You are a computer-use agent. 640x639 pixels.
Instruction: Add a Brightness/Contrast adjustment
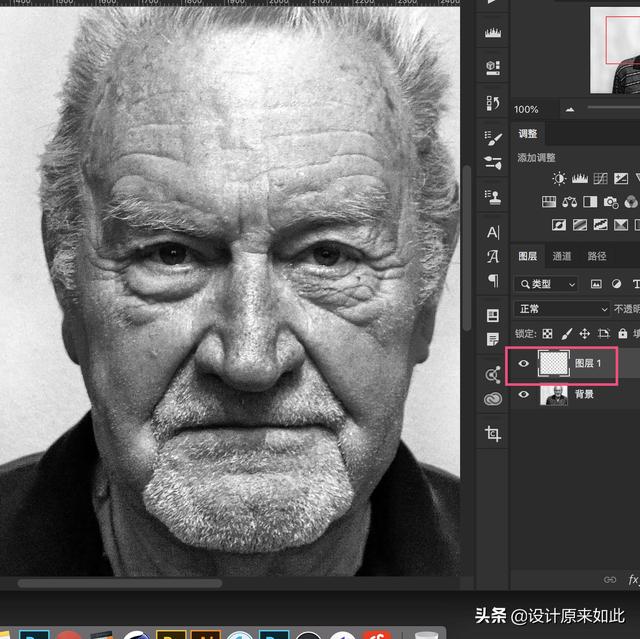[x=559, y=178]
